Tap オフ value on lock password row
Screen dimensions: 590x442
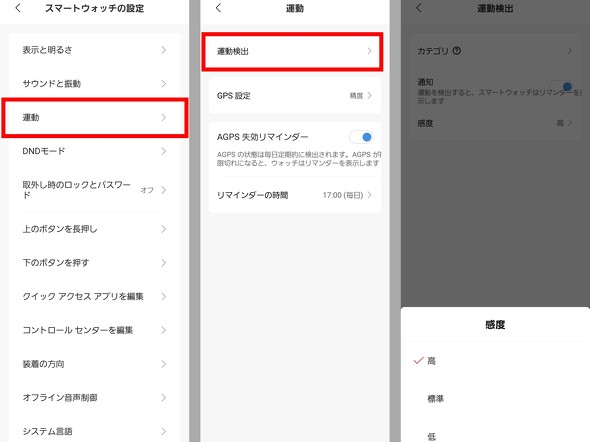click(x=147, y=190)
